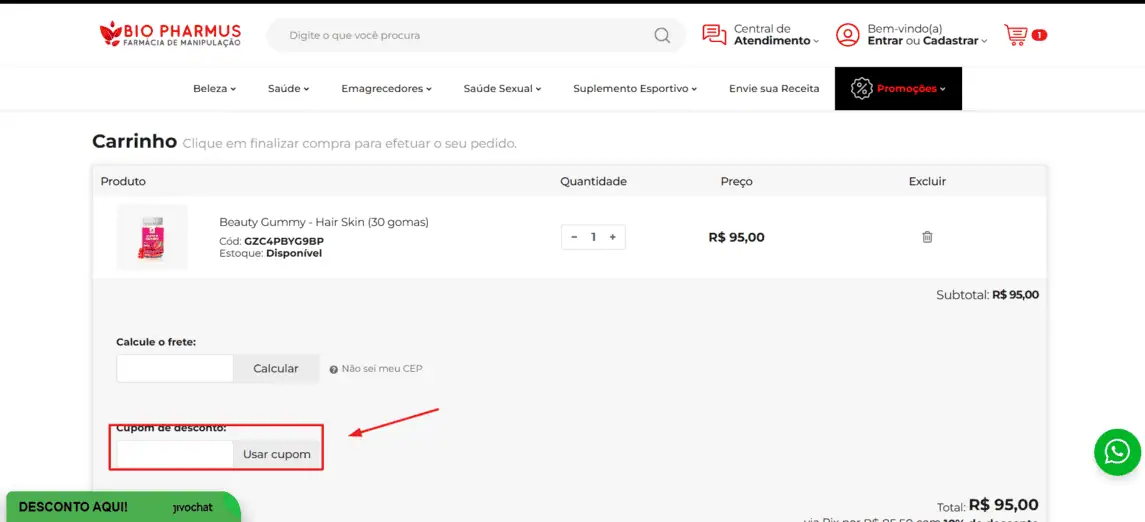Click the Total R$ 95,00 amount
1145x522 pixels.
pyautogui.click(x=1003, y=505)
